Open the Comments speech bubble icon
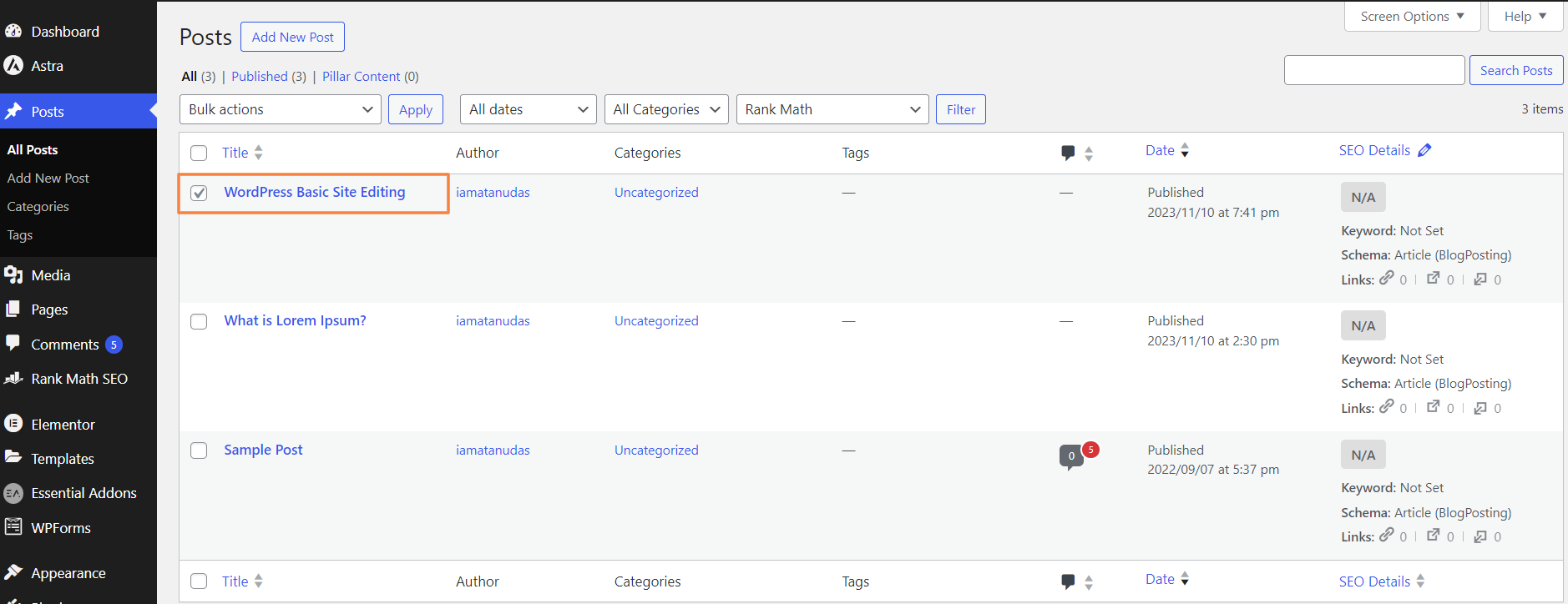 tap(13, 343)
